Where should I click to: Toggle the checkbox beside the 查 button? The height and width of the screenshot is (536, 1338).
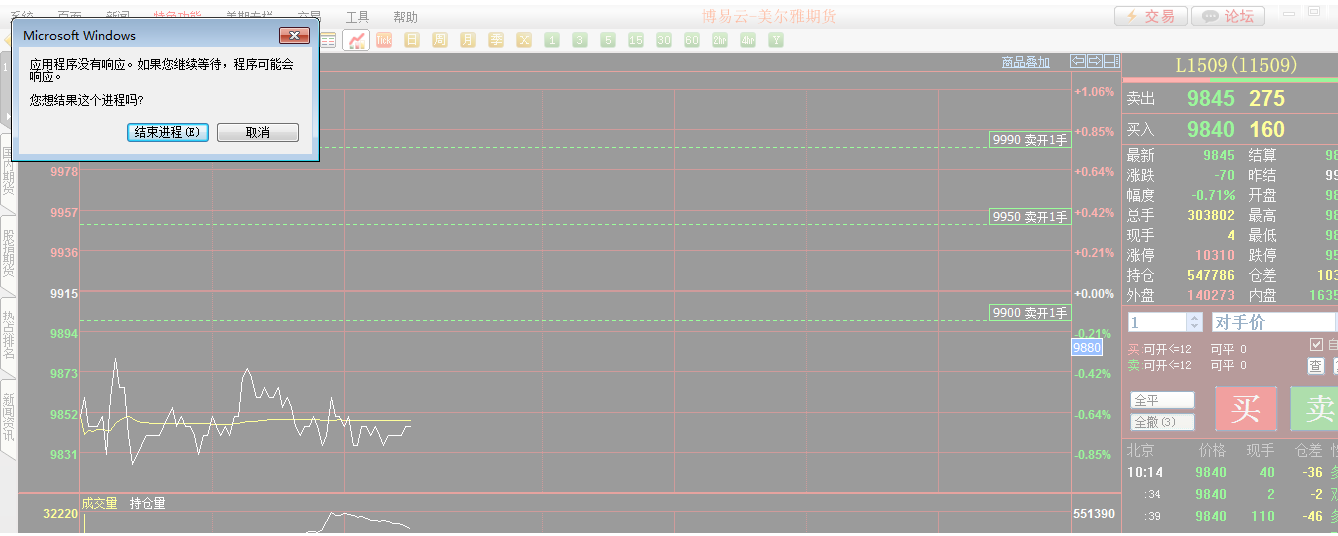pos(1316,344)
